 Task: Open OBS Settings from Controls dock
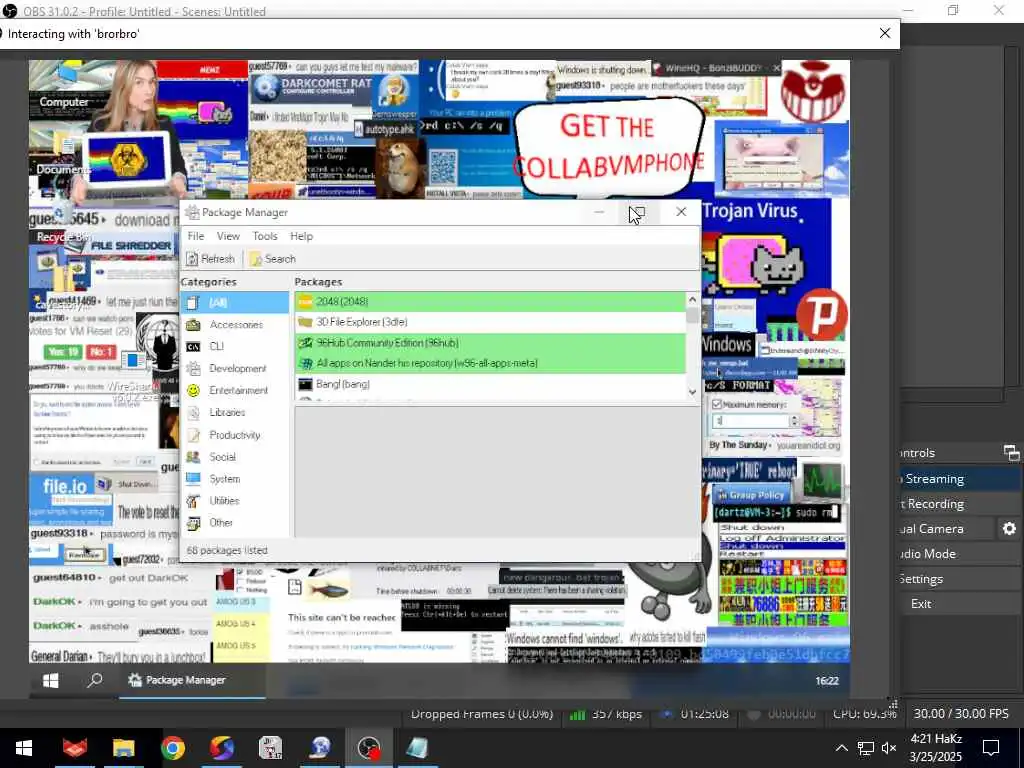[x=960, y=579]
